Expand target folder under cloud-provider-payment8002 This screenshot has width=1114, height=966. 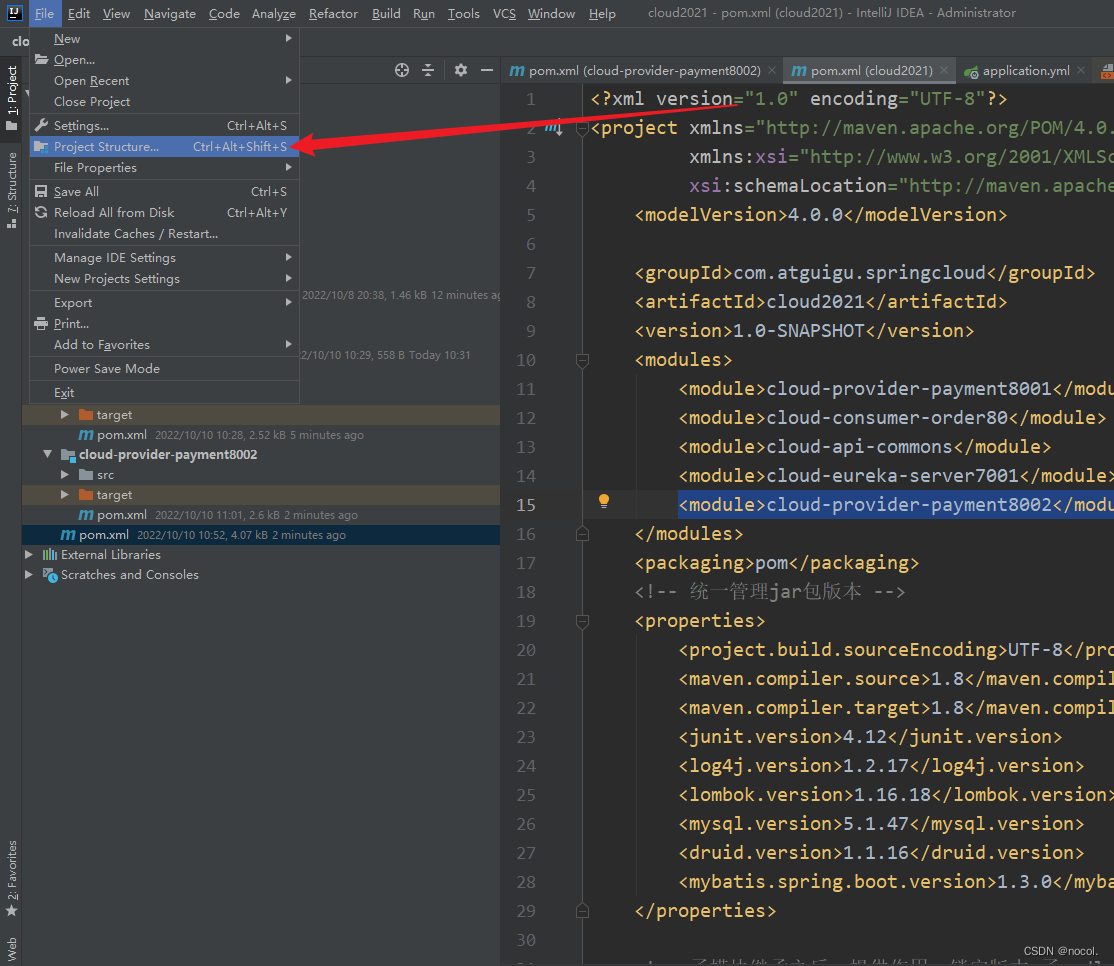tap(65, 494)
